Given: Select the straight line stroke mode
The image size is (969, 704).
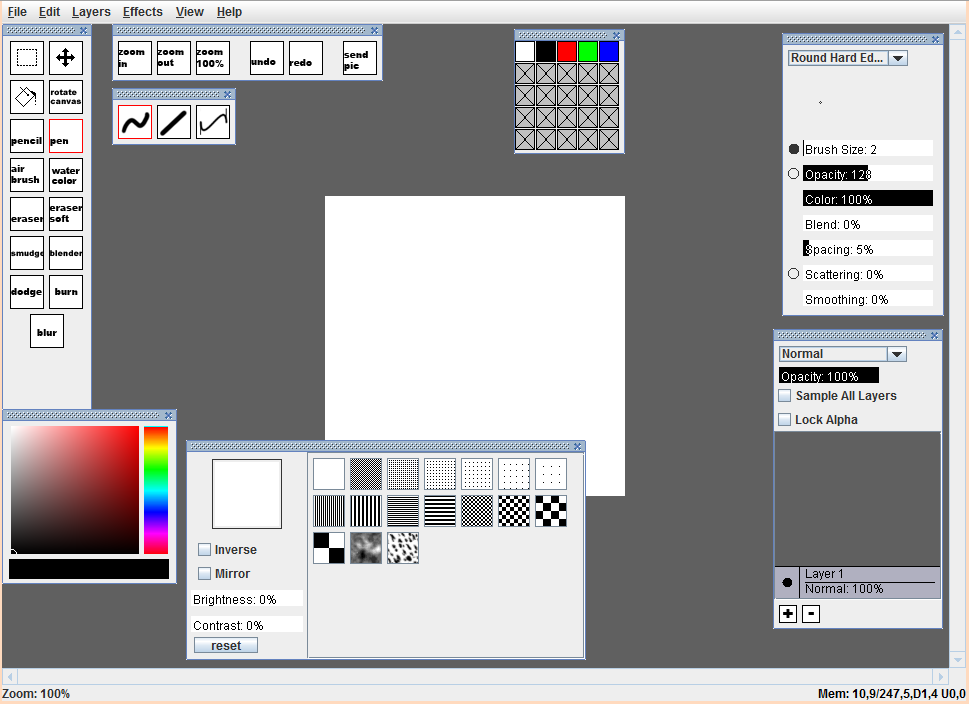Looking at the screenshot, I should pyautogui.click(x=174, y=122).
